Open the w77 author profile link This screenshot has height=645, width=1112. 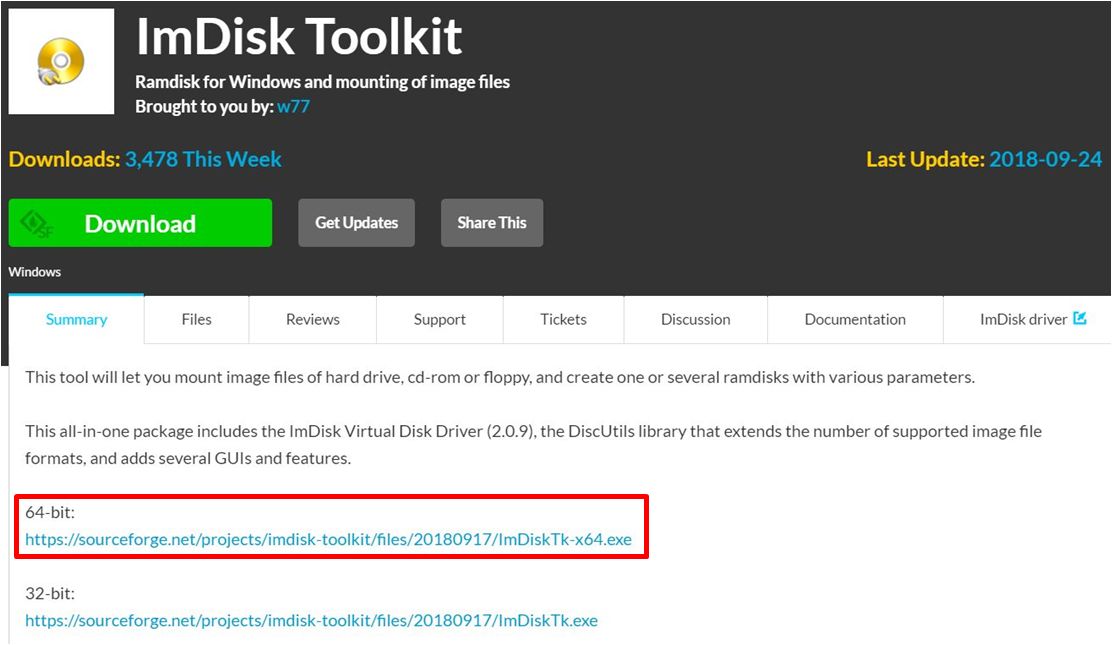[x=293, y=106]
